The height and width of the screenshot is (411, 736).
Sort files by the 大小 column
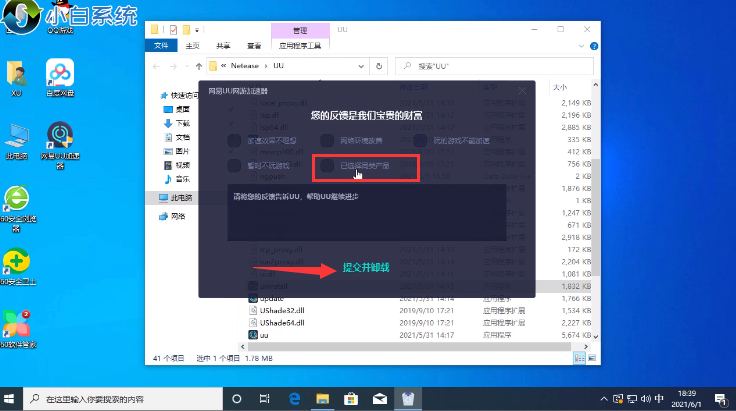(x=560, y=87)
